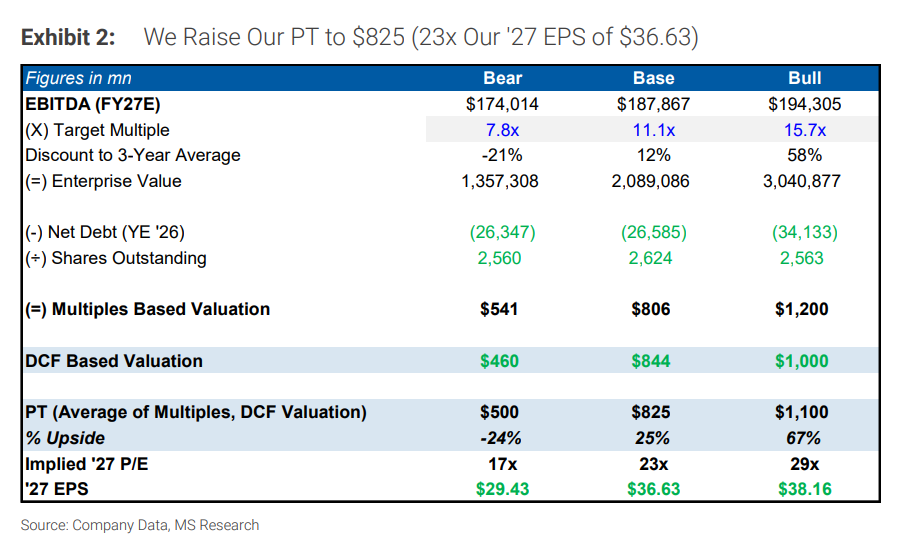This screenshot has height=542, width=902.
Task: Click the Bull target multiple 15.7x
Action: tap(804, 130)
